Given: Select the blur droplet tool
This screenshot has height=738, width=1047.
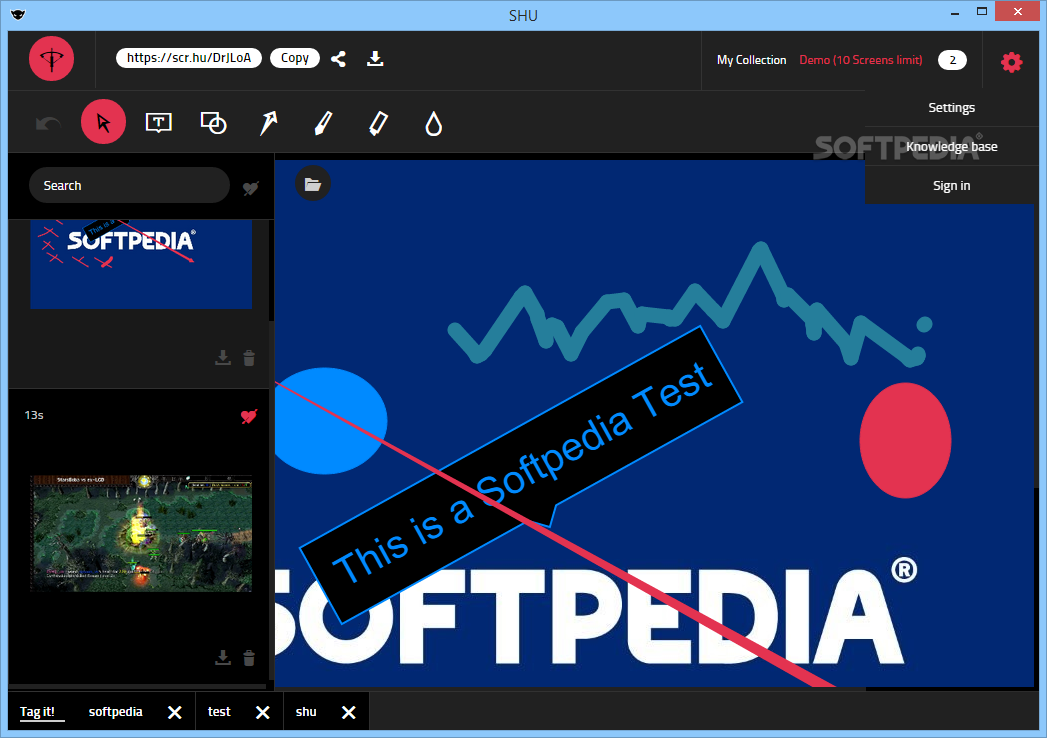Looking at the screenshot, I should (433, 124).
